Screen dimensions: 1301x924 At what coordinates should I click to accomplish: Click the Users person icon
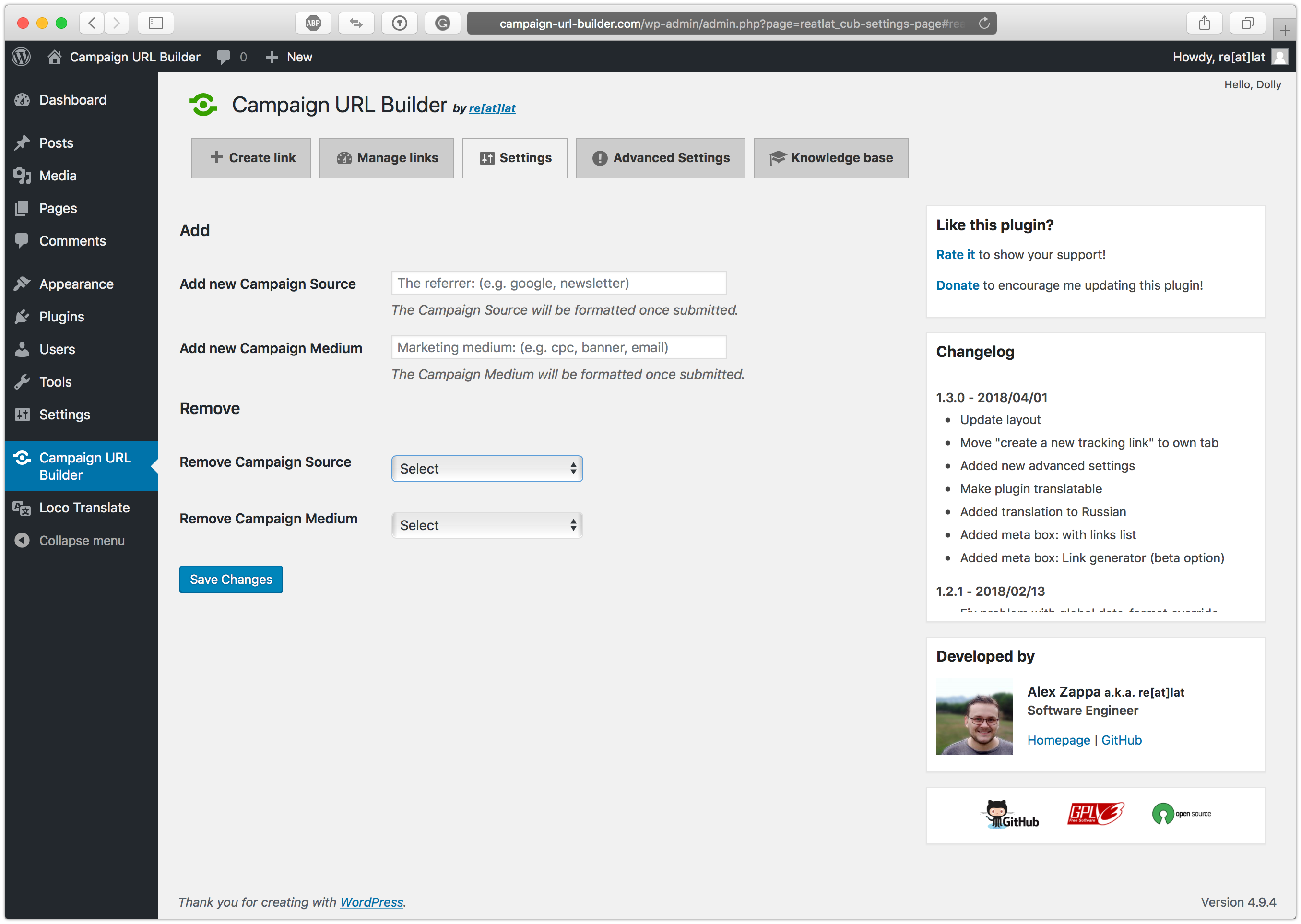[x=22, y=349]
